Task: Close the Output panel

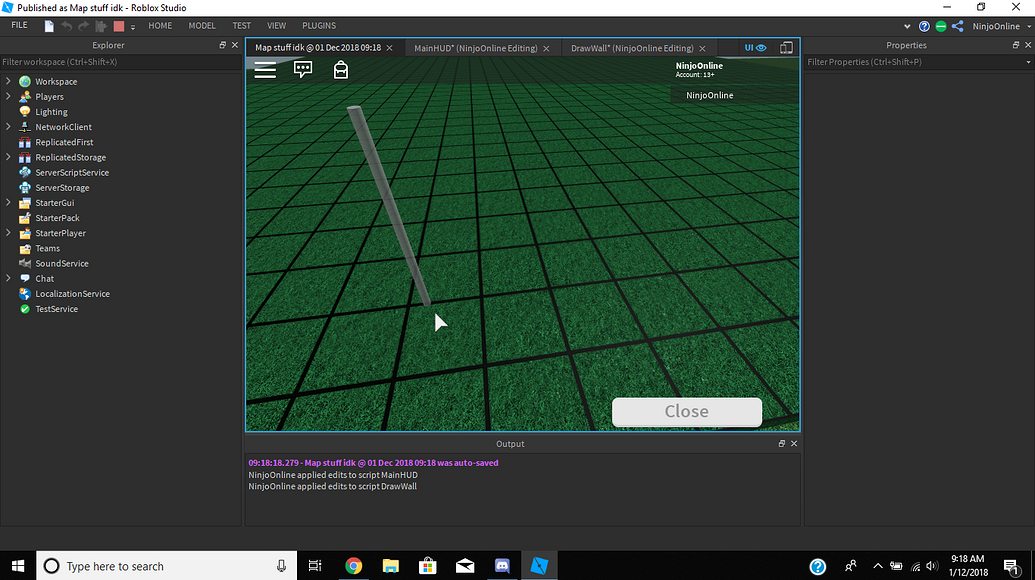Action: click(x=794, y=443)
